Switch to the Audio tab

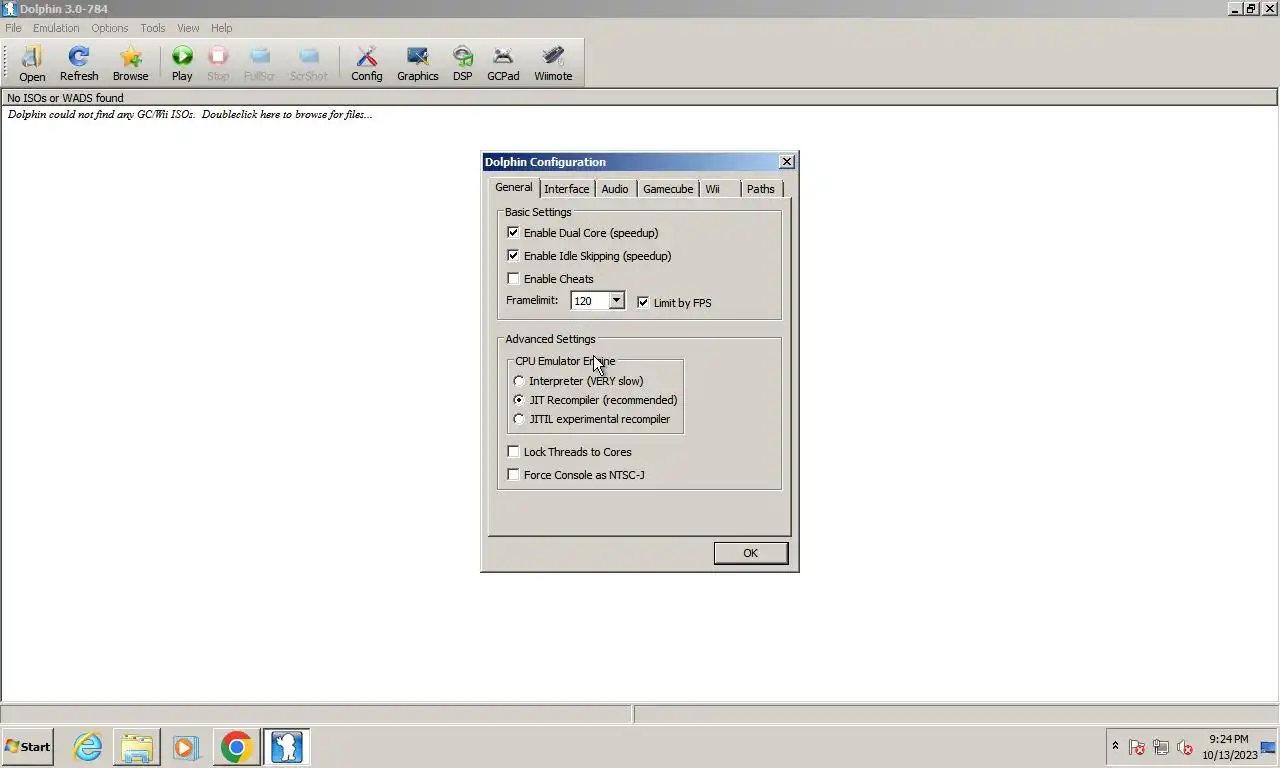click(614, 189)
